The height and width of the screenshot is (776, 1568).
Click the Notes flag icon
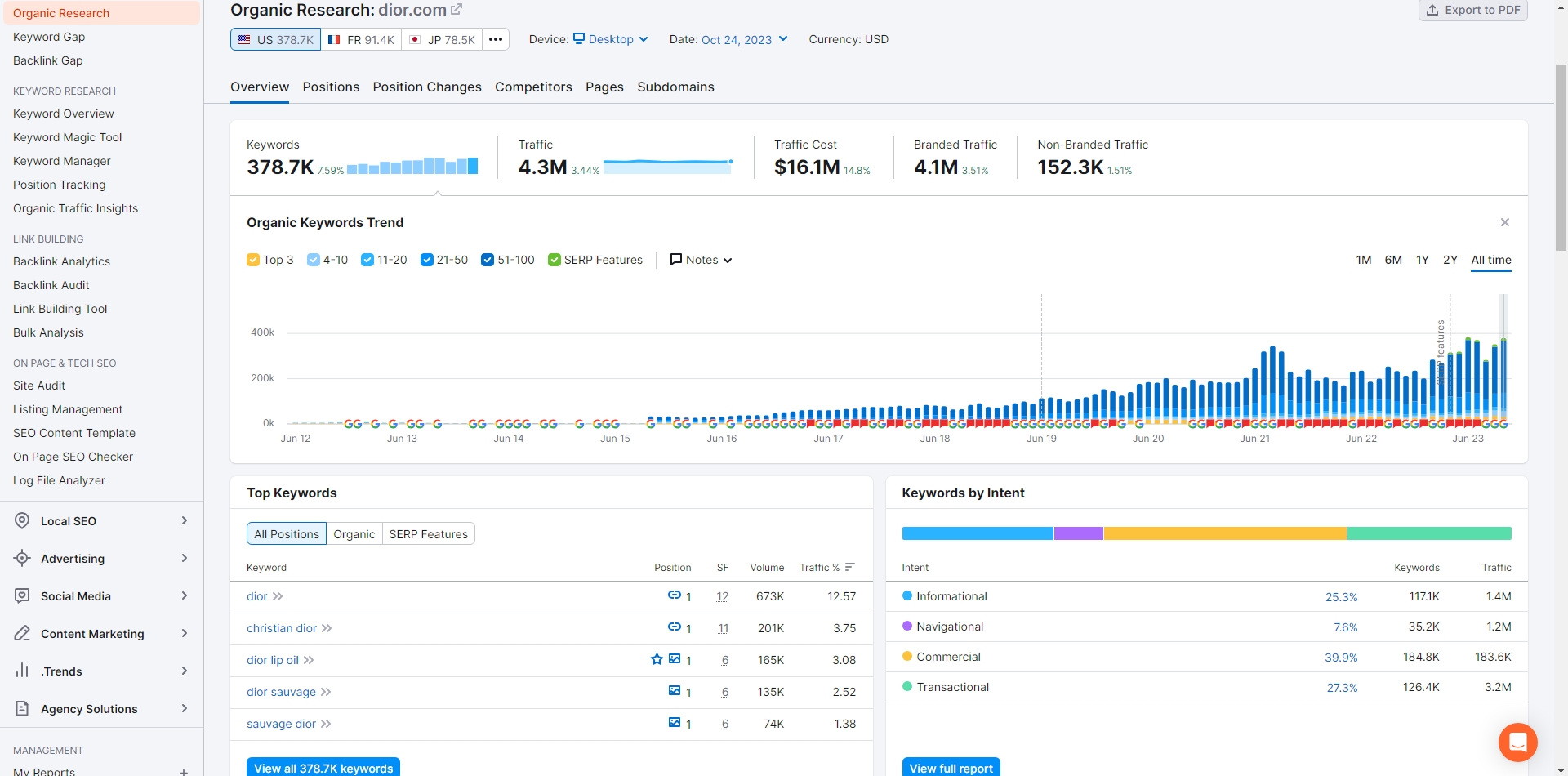(676, 260)
